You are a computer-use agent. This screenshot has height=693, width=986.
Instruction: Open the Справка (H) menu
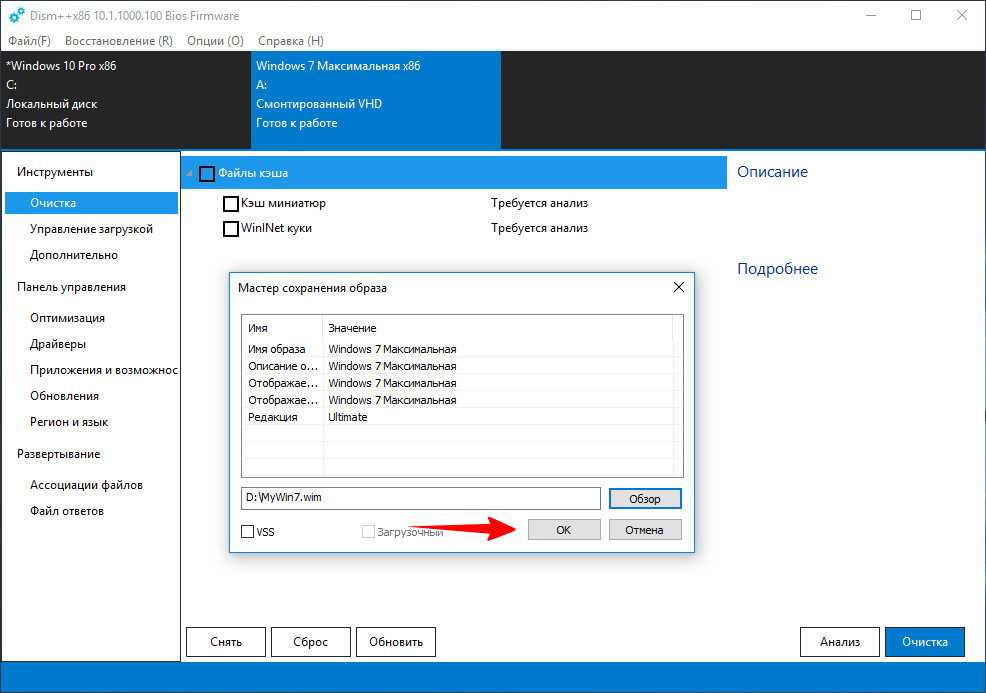291,41
